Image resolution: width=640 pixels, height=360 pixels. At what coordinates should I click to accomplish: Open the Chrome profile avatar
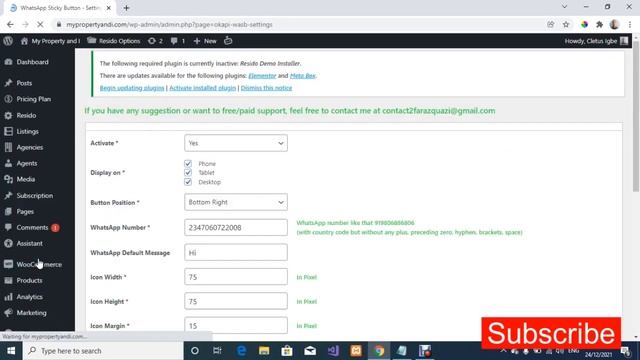[x=614, y=24]
